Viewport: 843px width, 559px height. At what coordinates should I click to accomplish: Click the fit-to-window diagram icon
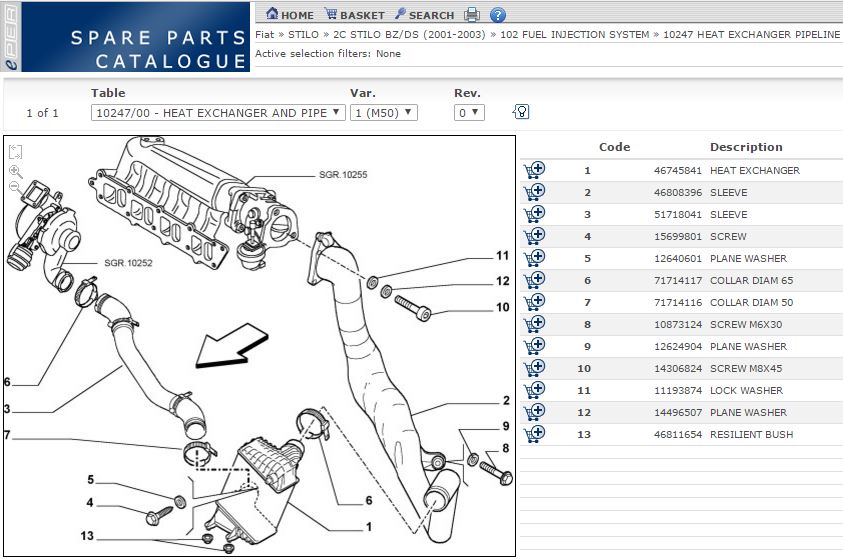(16, 152)
